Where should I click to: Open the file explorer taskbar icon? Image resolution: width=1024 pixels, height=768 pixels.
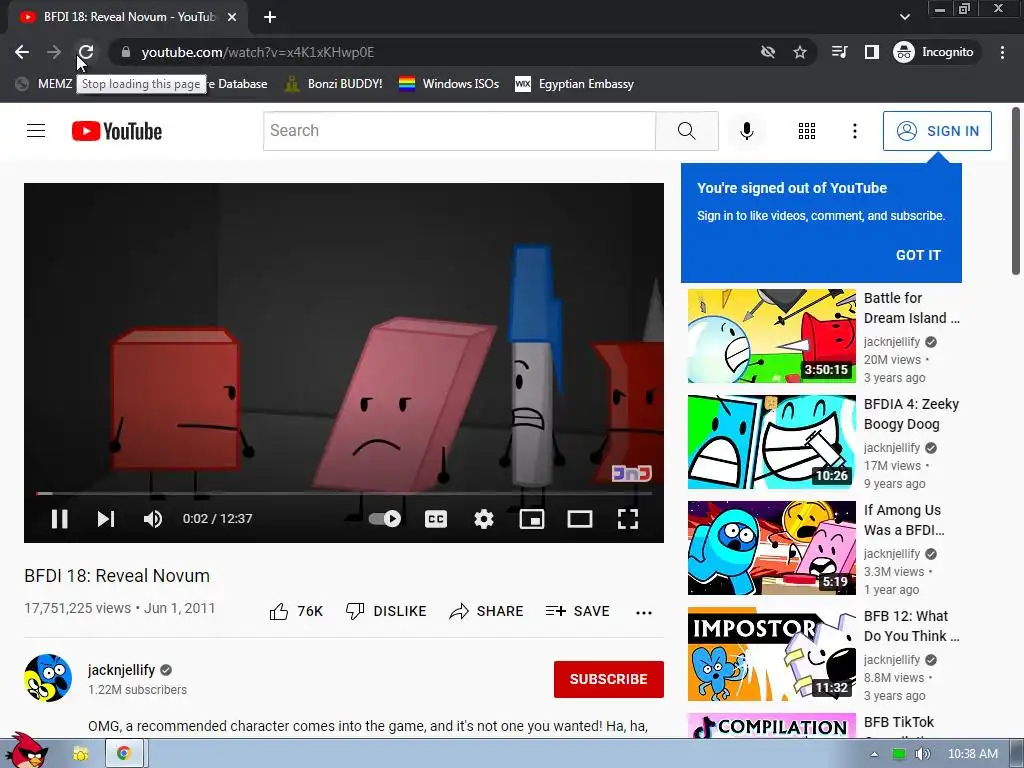[80, 754]
